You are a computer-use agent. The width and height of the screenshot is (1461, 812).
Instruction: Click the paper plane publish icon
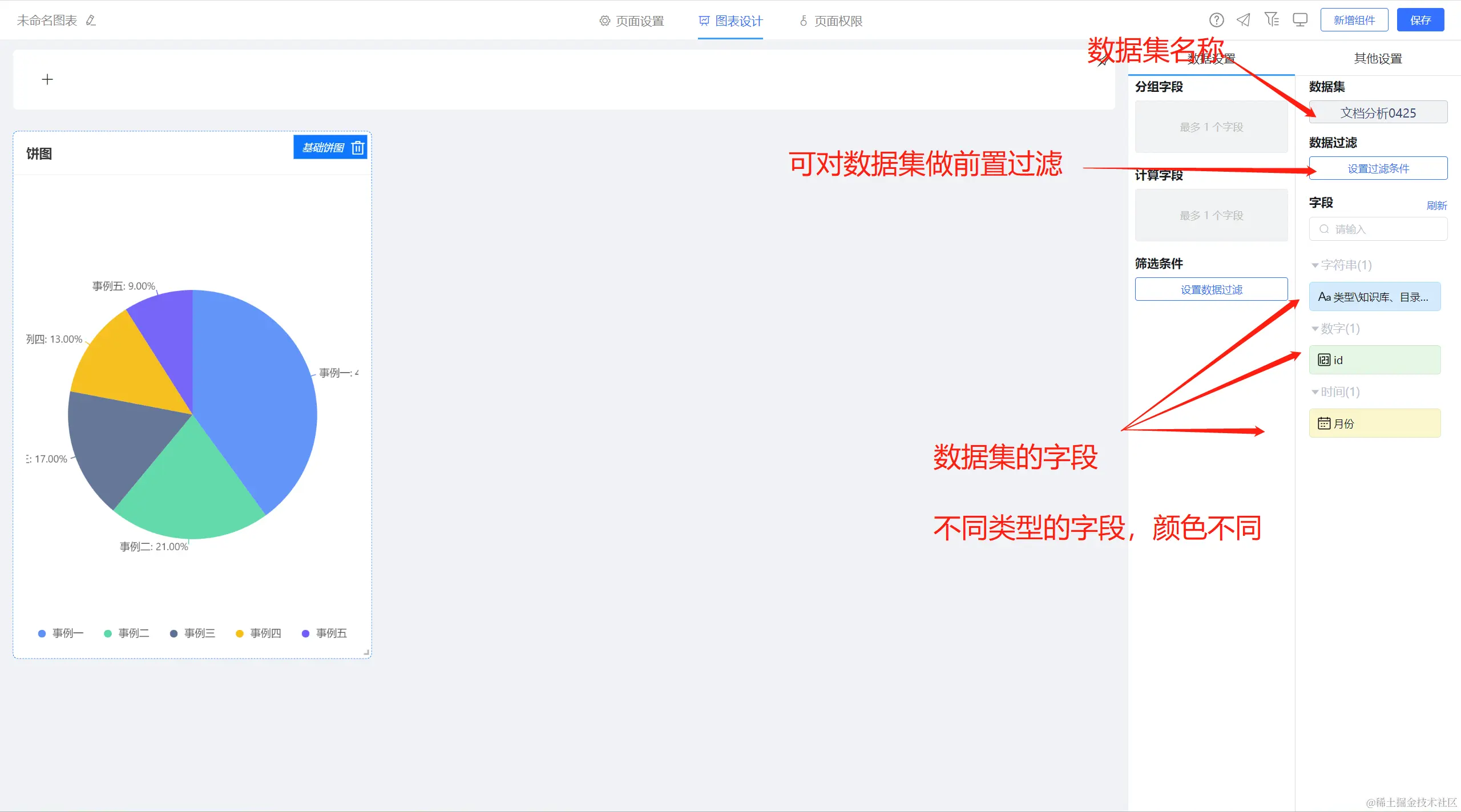[x=1244, y=20]
